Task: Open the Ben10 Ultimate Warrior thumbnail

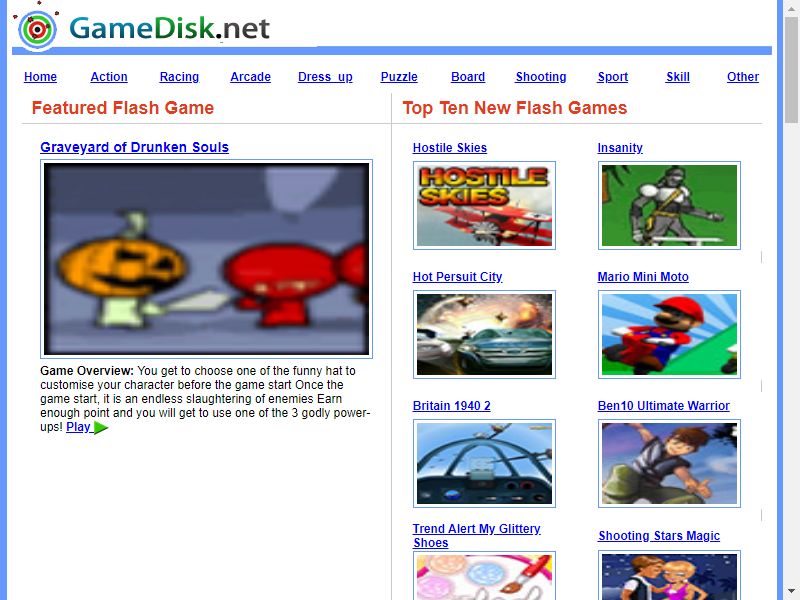Action: coord(669,464)
